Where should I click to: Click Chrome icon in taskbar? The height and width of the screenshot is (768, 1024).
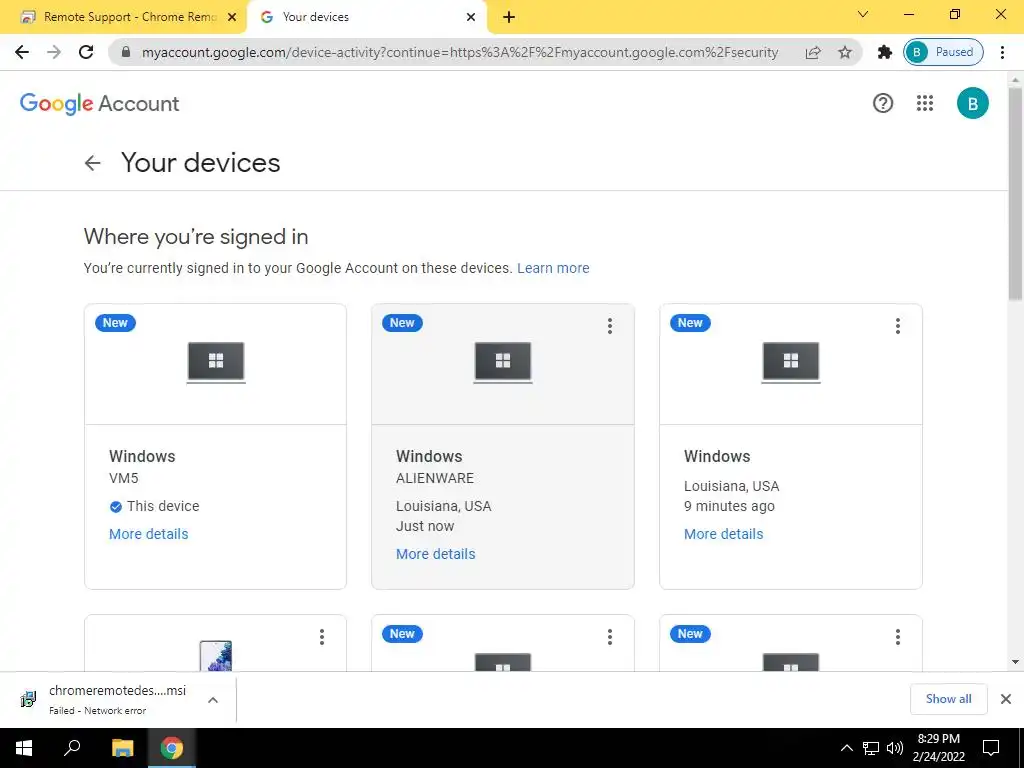(x=172, y=748)
